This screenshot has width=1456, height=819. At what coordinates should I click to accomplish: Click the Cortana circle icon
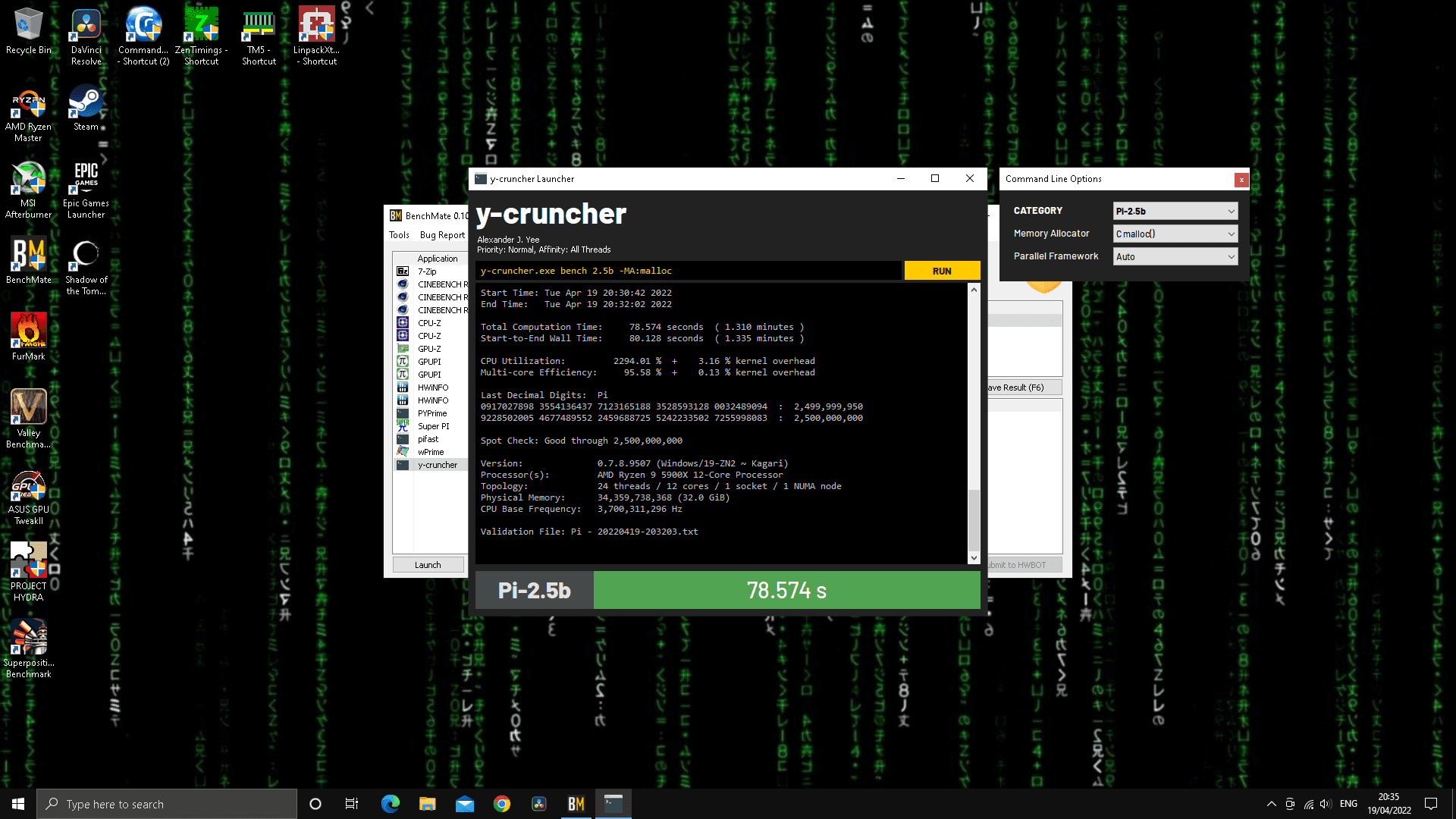[315, 804]
